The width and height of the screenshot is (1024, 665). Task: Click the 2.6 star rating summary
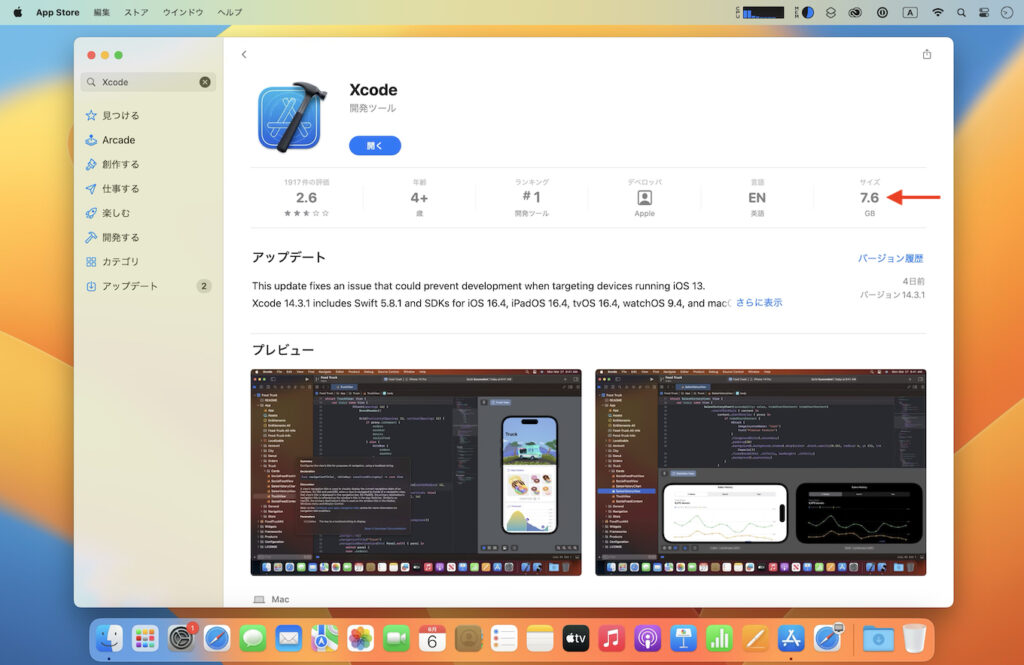point(306,198)
